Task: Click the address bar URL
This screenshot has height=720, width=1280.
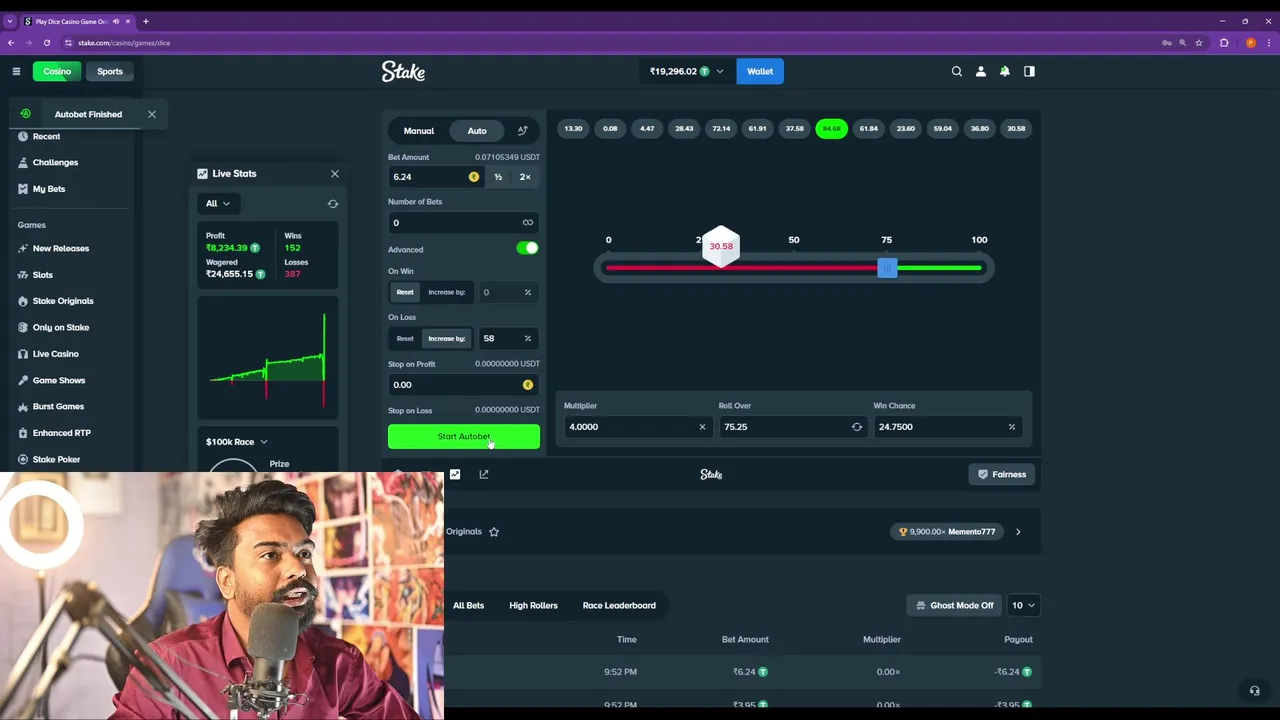Action: pyautogui.click(x=124, y=43)
